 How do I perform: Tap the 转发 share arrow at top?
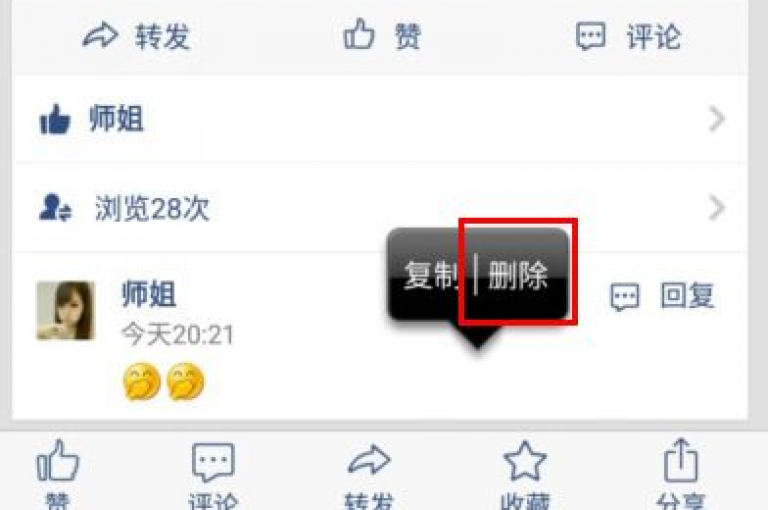[x=100, y=36]
